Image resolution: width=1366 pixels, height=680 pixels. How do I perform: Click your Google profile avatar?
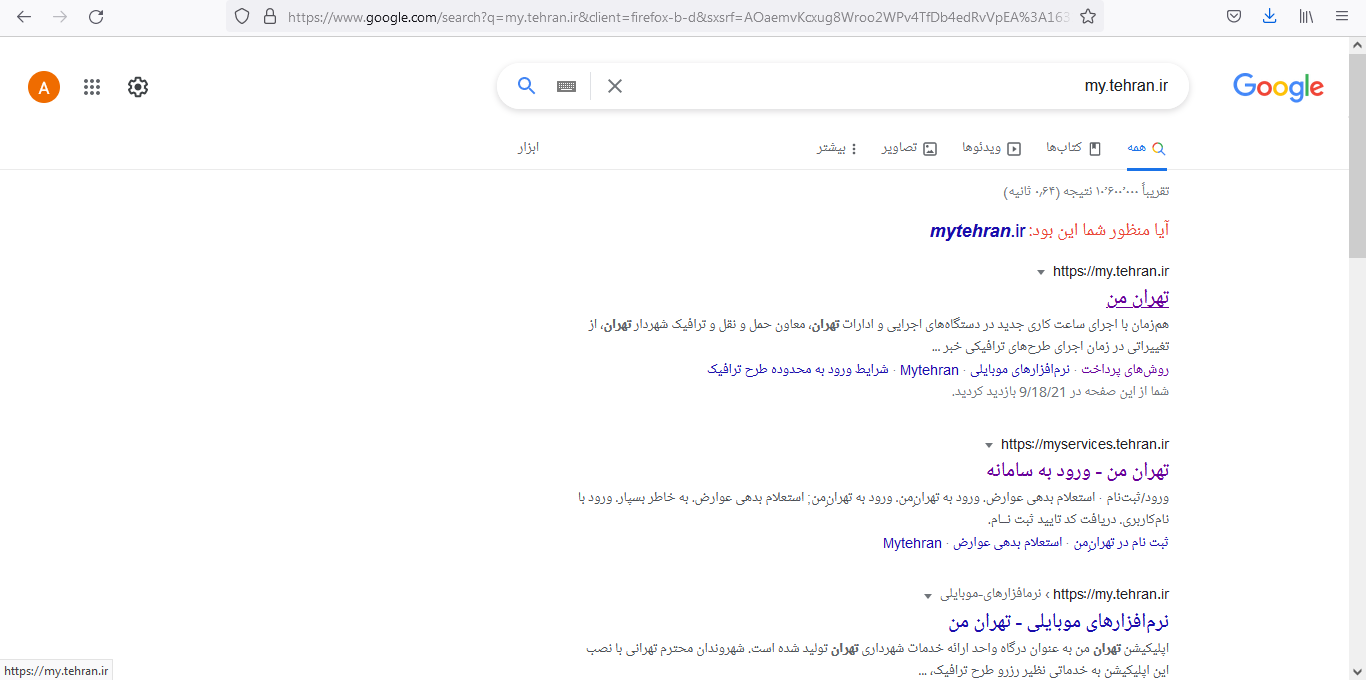pyautogui.click(x=43, y=87)
